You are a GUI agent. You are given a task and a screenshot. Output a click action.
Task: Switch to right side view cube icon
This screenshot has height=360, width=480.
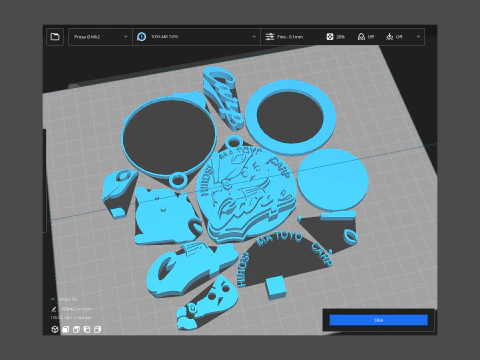[97, 329]
